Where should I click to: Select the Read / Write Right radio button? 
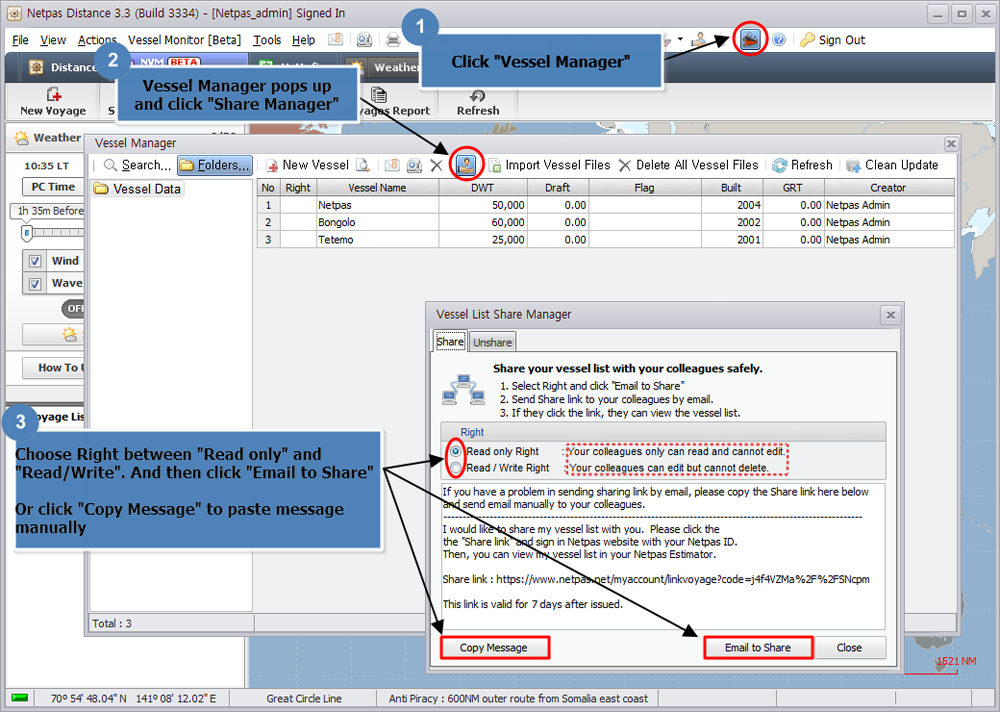[x=455, y=468]
